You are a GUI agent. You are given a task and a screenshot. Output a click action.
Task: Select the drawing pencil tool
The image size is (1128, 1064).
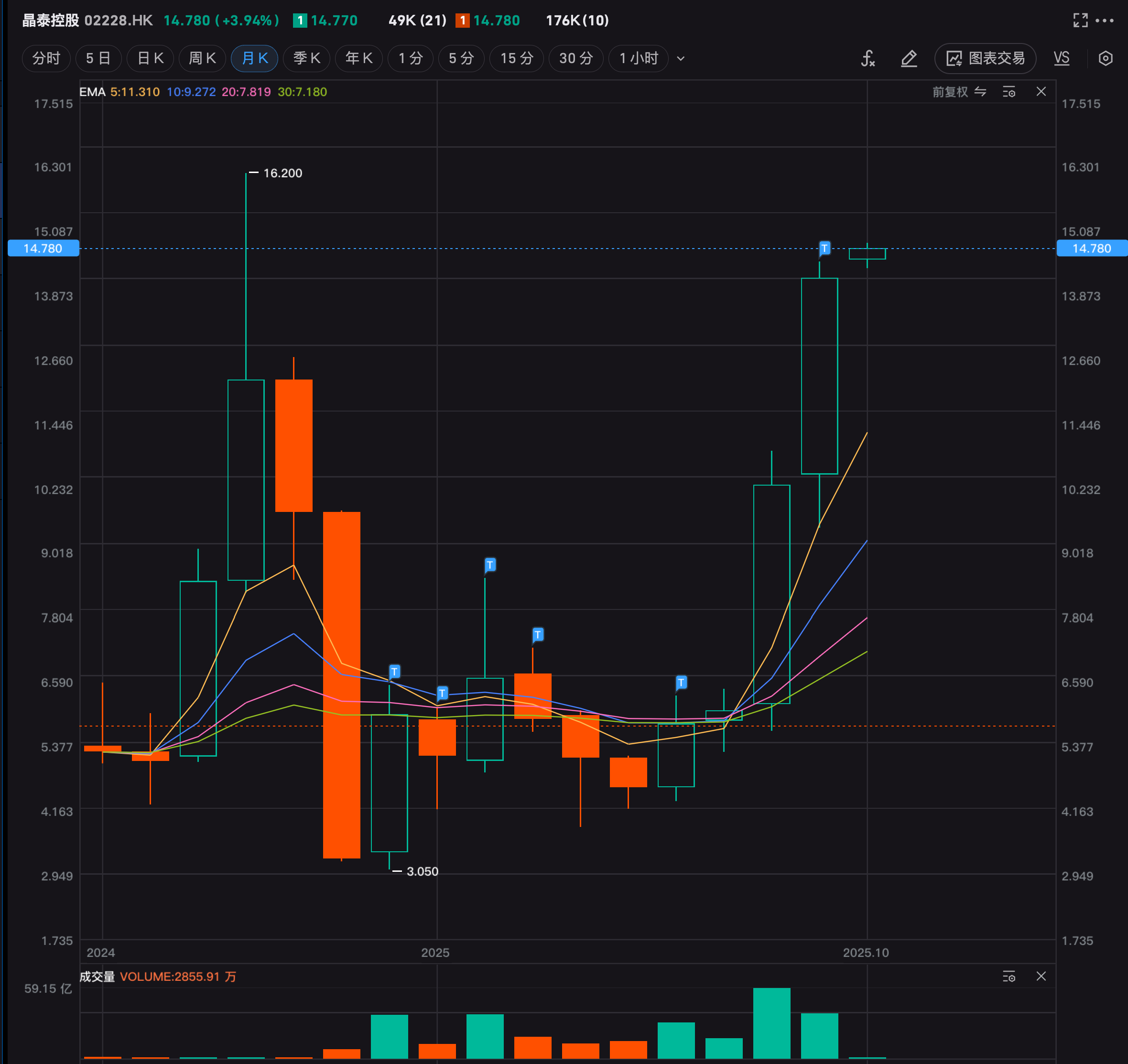909,58
